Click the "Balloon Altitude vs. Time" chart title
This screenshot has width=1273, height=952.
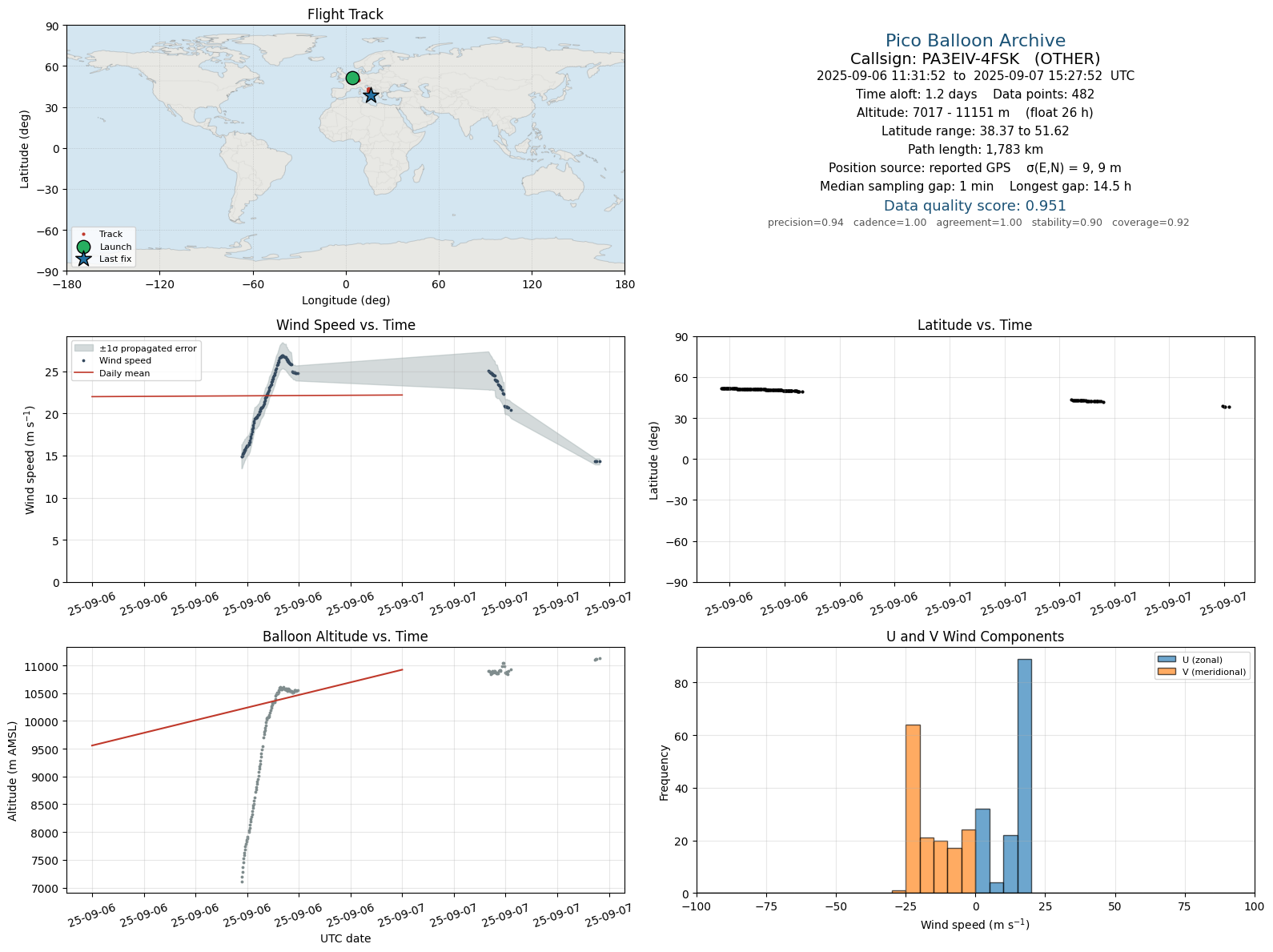pos(345,637)
